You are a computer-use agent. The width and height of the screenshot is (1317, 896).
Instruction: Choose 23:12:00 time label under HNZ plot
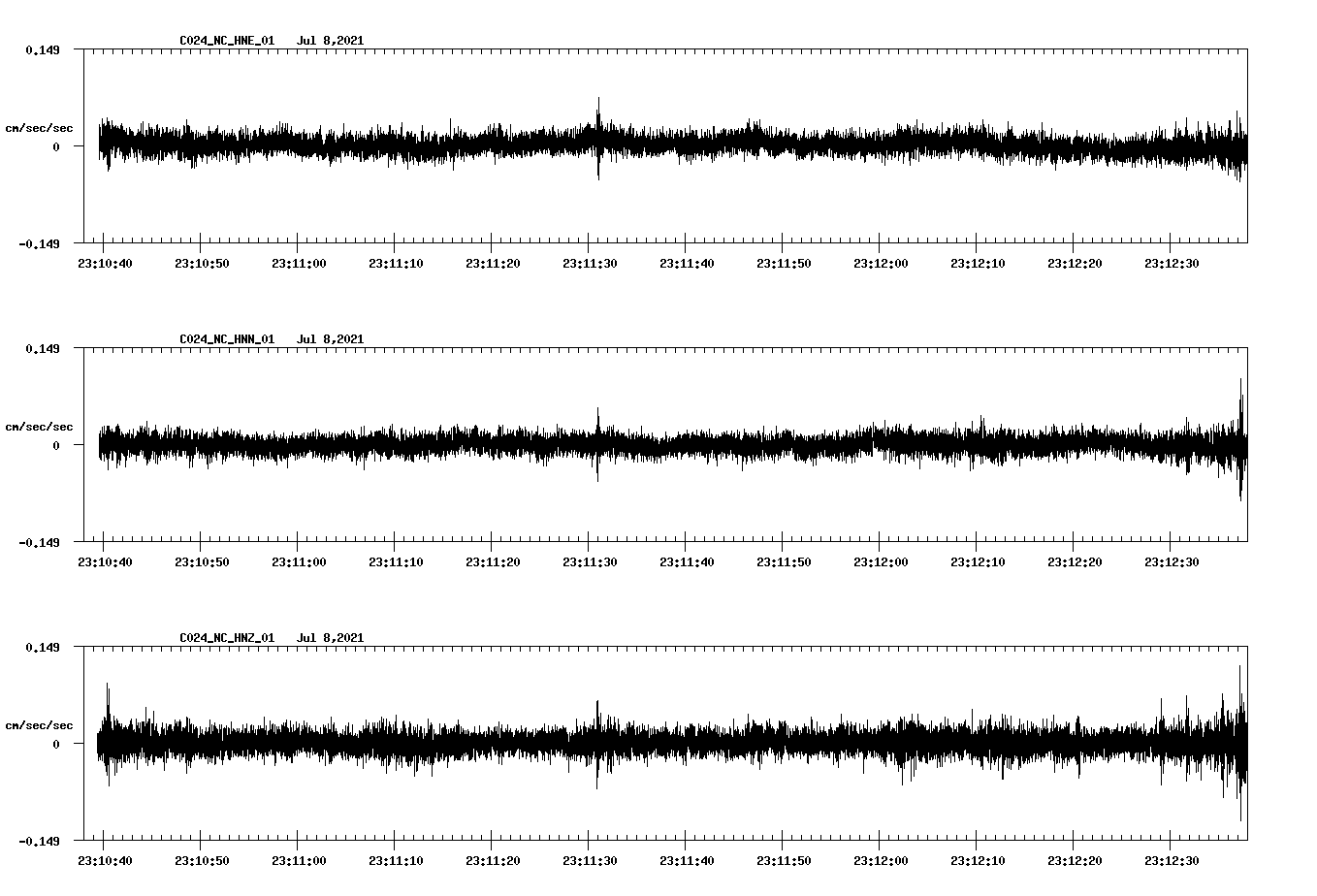881,861
